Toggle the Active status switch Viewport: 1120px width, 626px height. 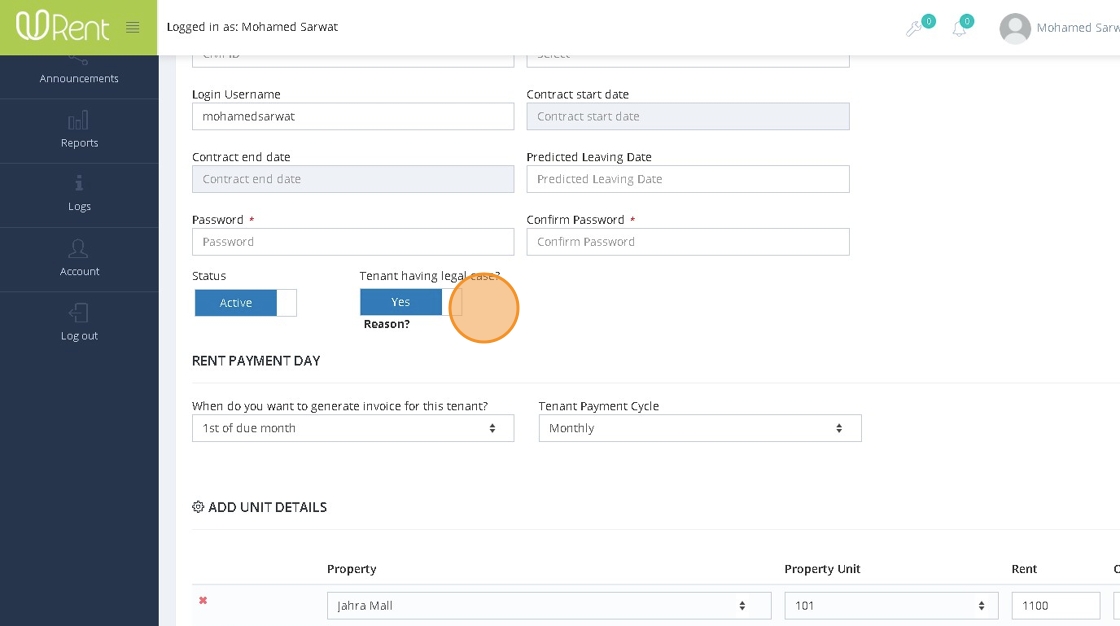[245, 303]
